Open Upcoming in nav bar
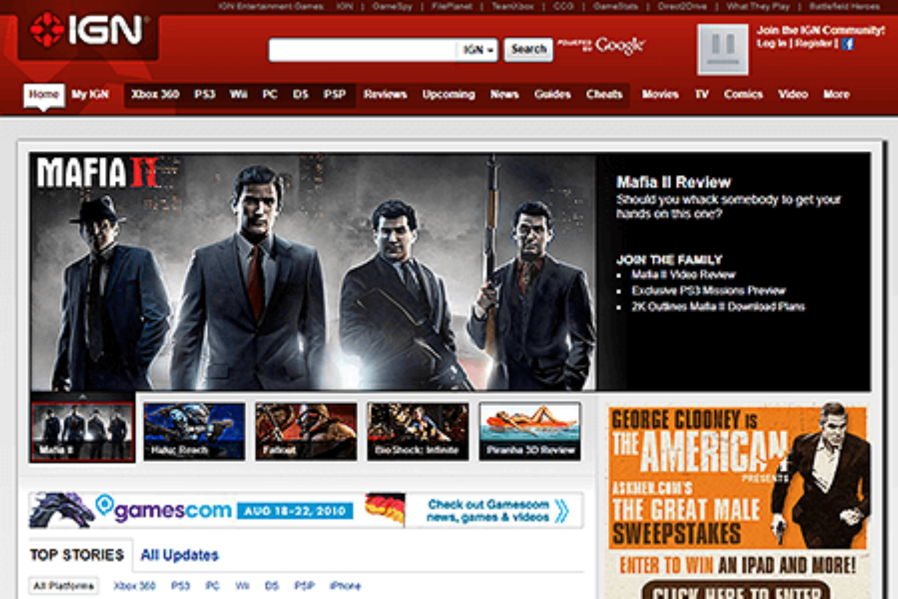Viewport: 898px width, 599px height. click(x=448, y=94)
